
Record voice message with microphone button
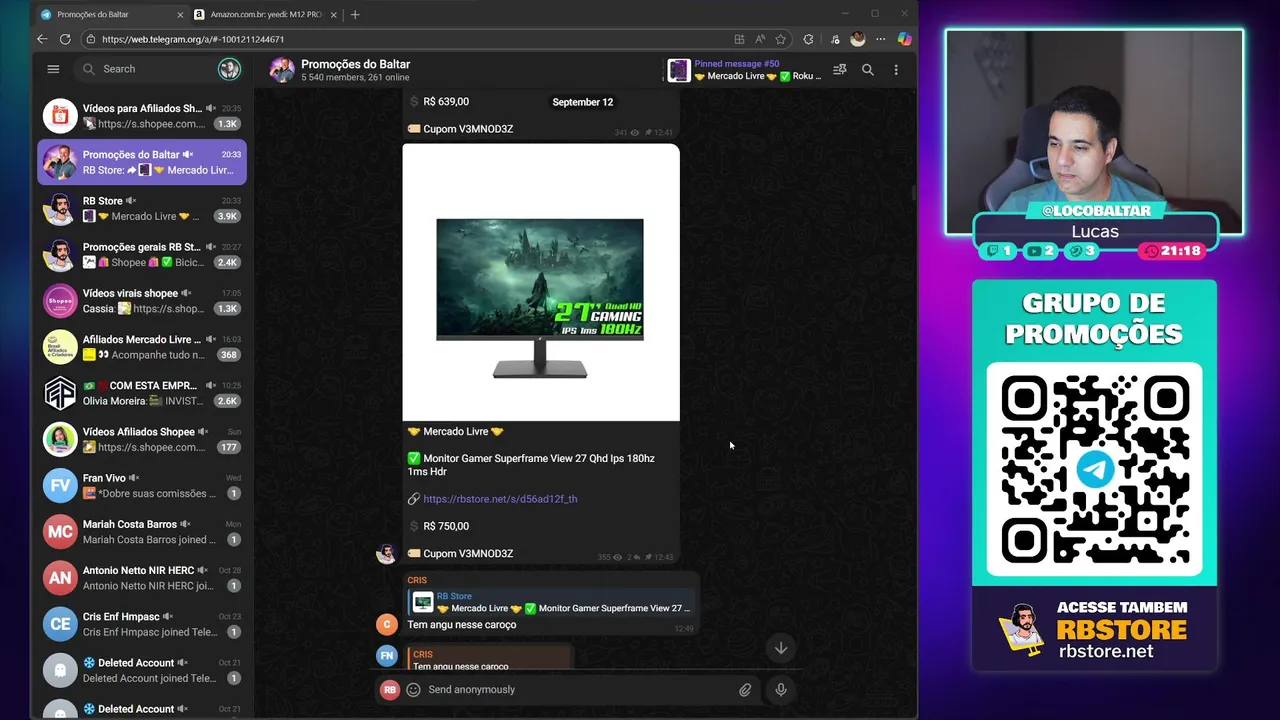781,690
